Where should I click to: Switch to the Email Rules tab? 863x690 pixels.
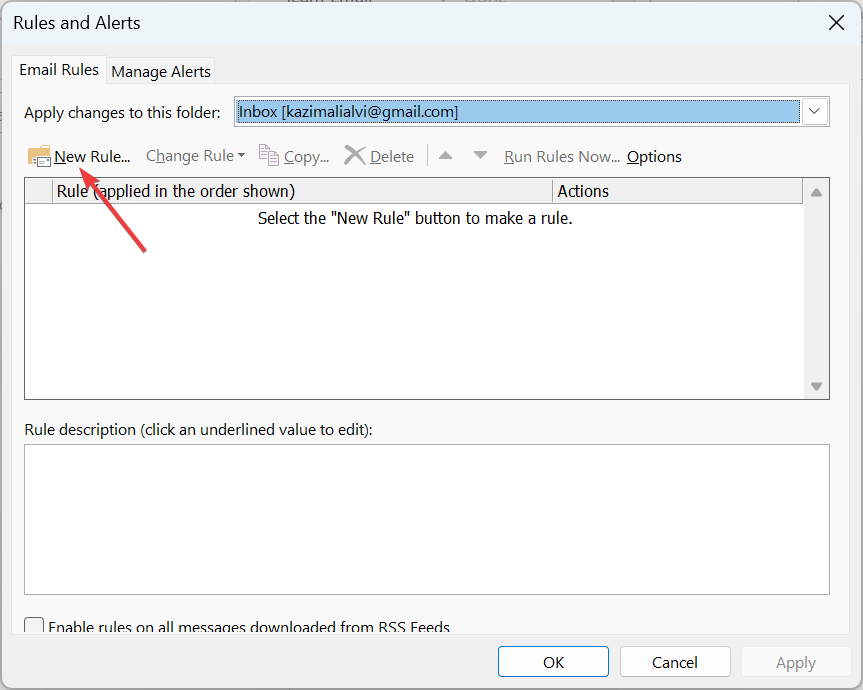[x=59, y=70]
